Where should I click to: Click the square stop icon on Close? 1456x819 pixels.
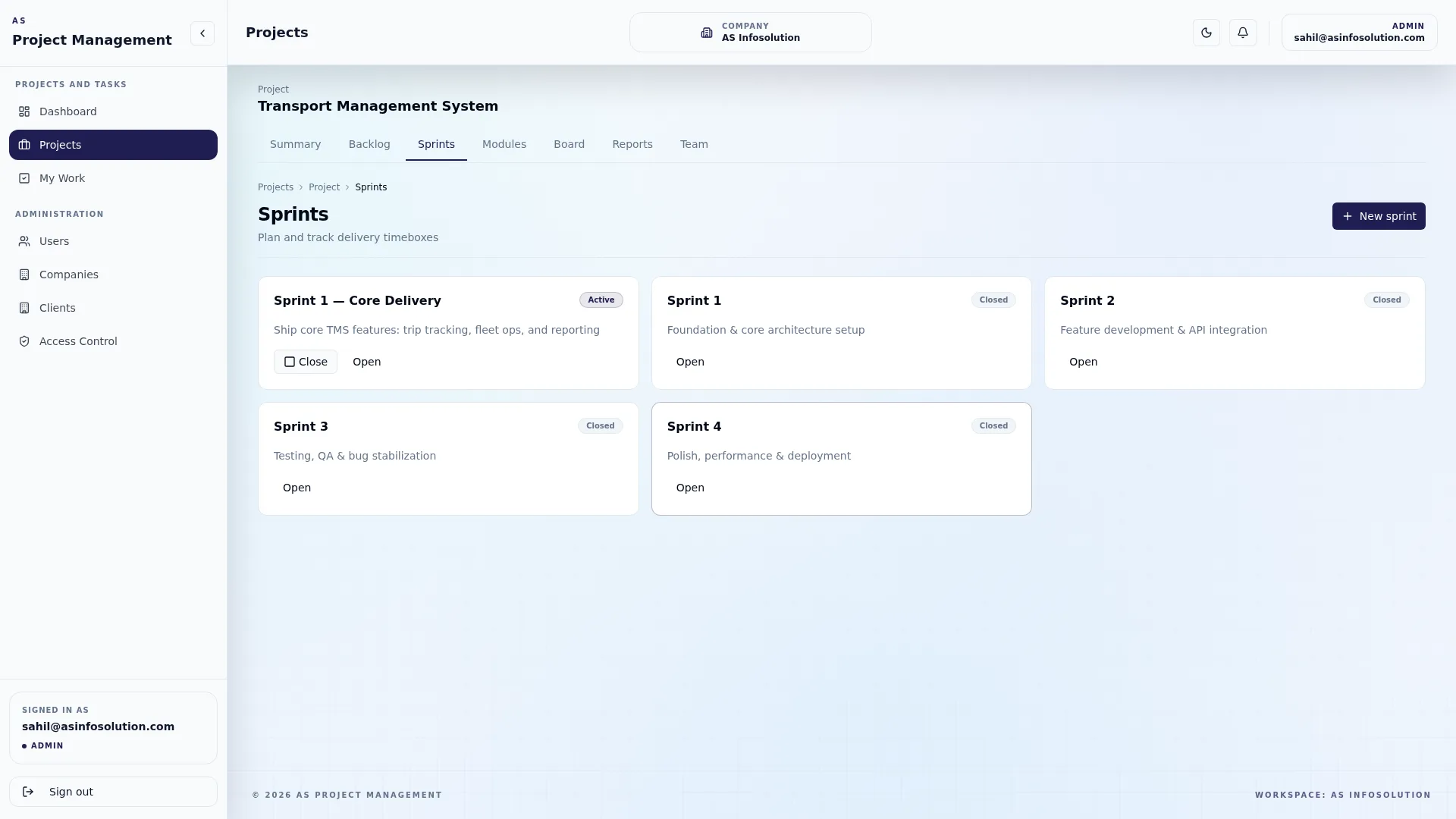[x=290, y=362]
